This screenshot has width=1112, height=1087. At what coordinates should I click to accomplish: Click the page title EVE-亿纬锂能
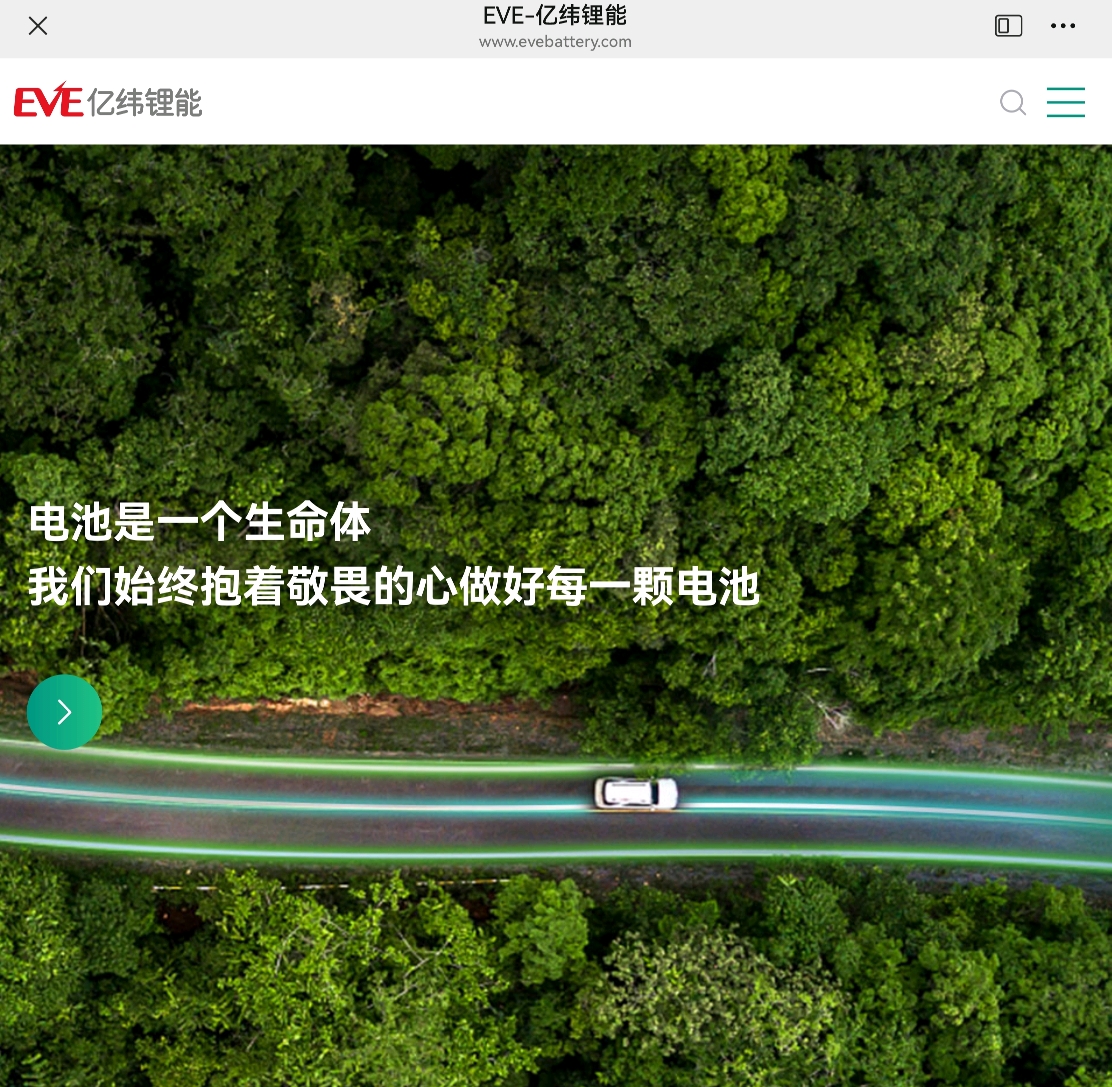(x=555, y=15)
